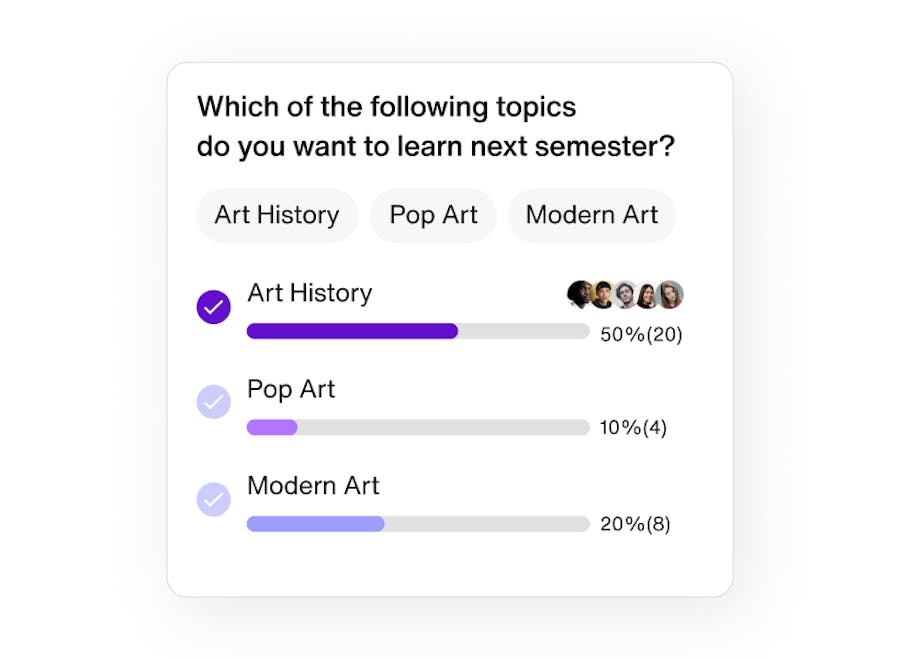Open the Pop Art filter chip

[x=433, y=215]
